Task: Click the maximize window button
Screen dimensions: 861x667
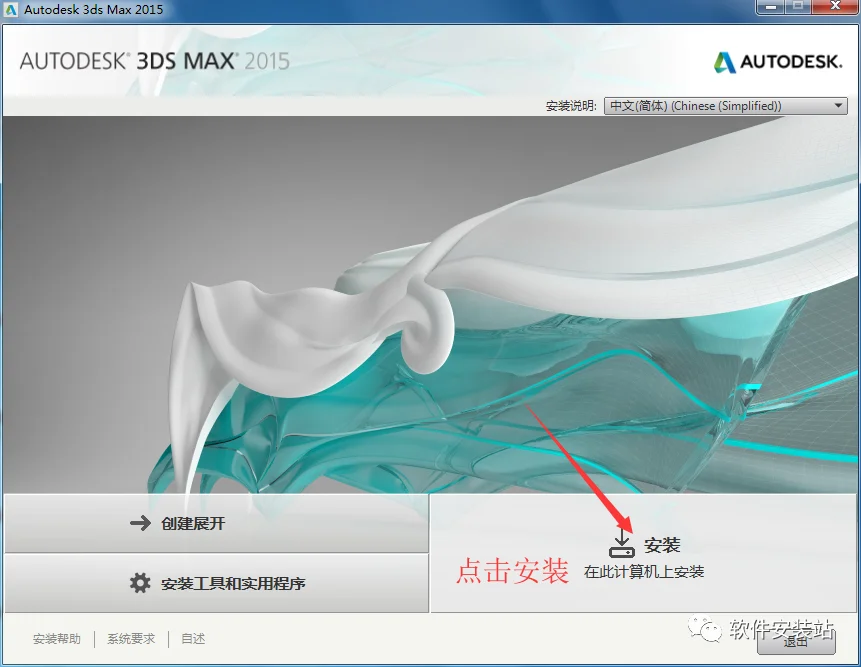Action: (x=798, y=7)
